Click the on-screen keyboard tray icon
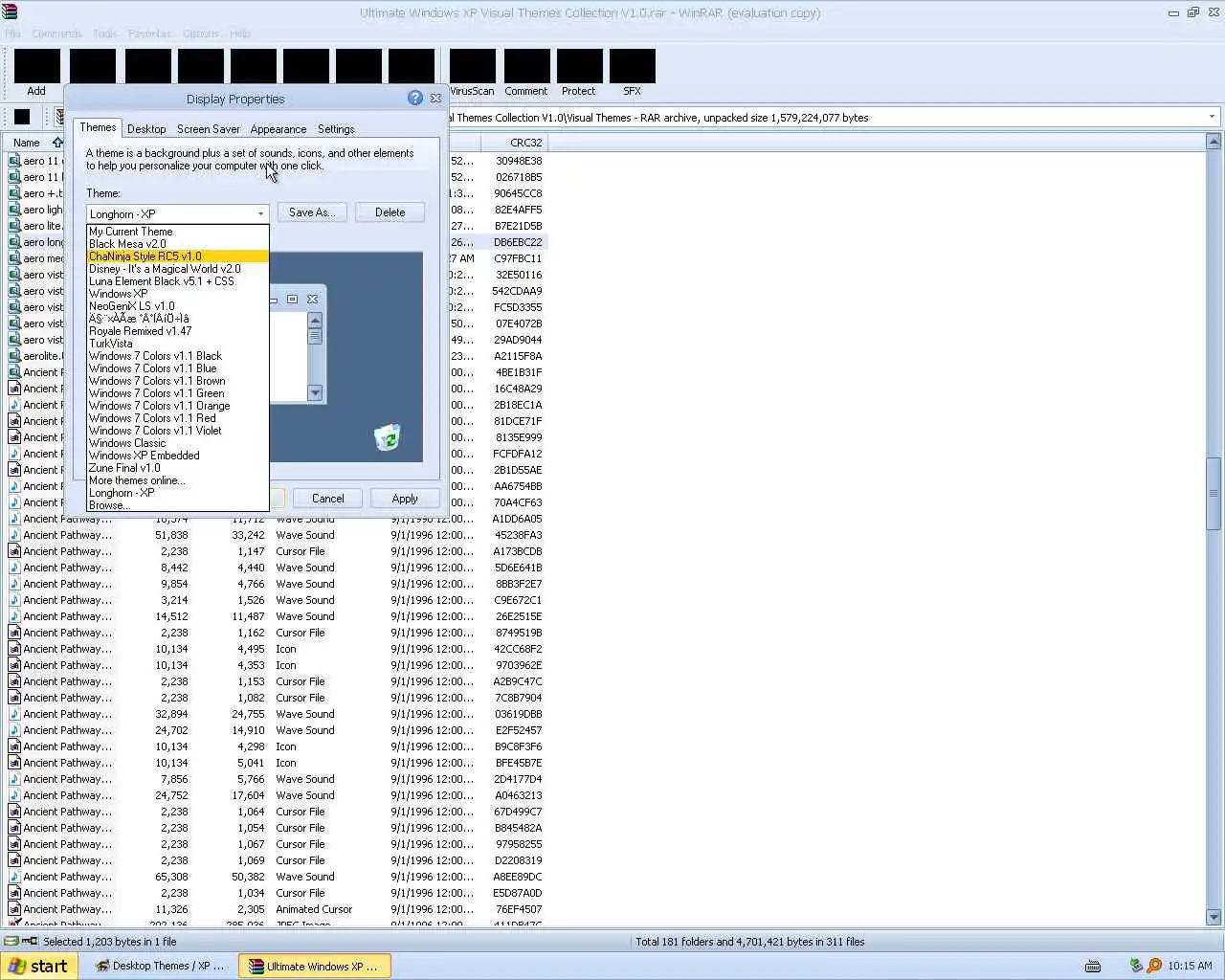The height and width of the screenshot is (980, 1225). [x=1093, y=966]
